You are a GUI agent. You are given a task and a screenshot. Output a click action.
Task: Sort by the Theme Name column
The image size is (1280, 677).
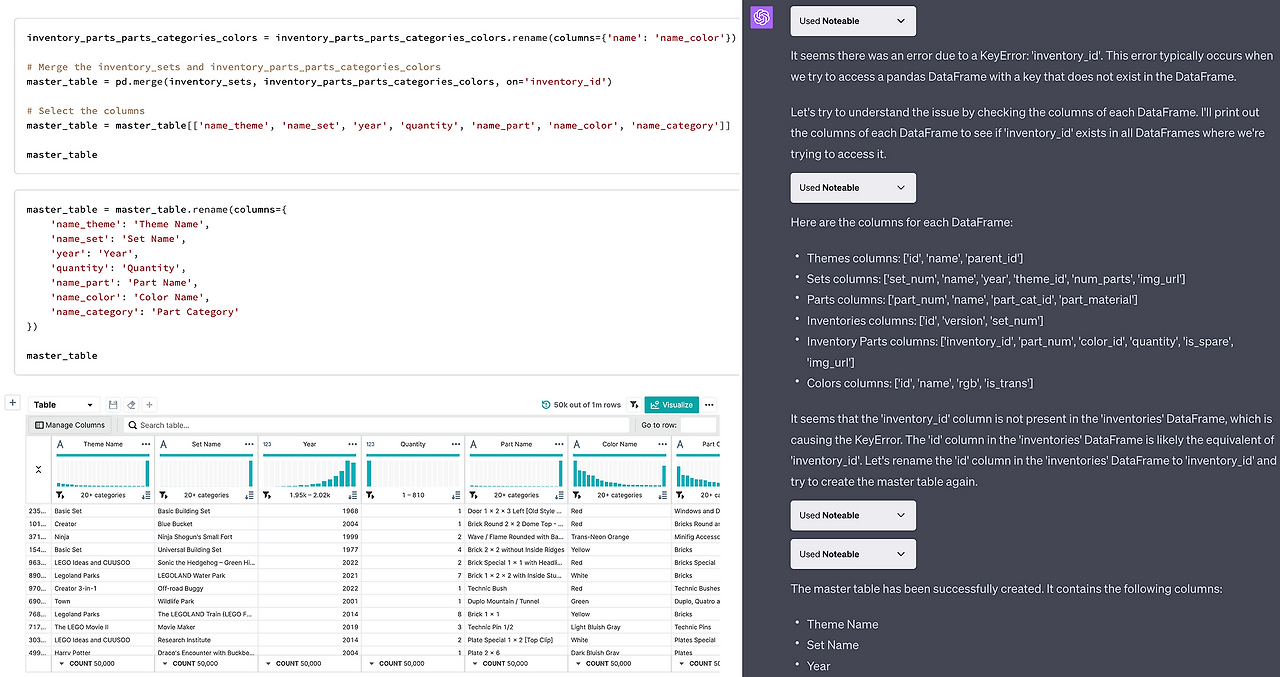[x=146, y=495]
